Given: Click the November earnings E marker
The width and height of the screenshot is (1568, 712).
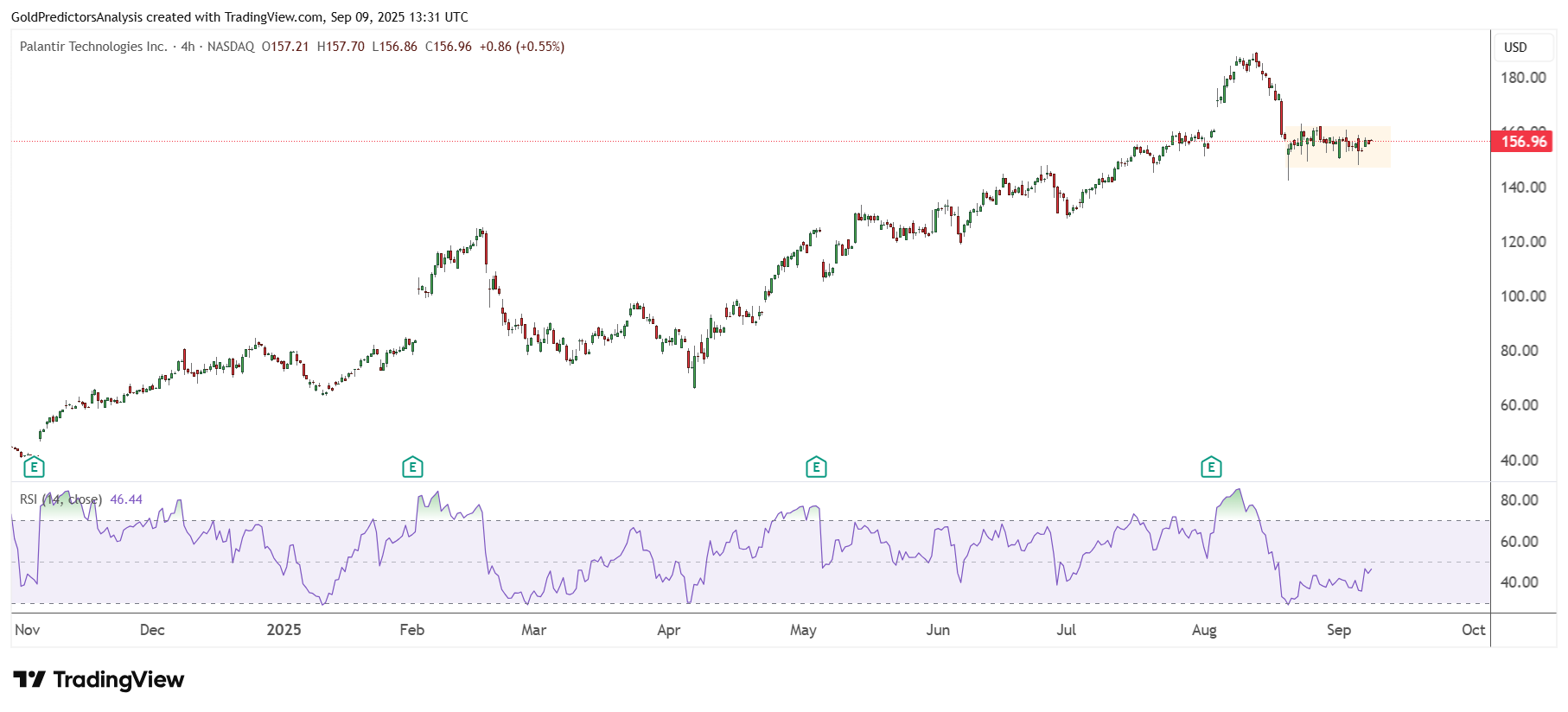Looking at the screenshot, I should click(x=34, y=467).
